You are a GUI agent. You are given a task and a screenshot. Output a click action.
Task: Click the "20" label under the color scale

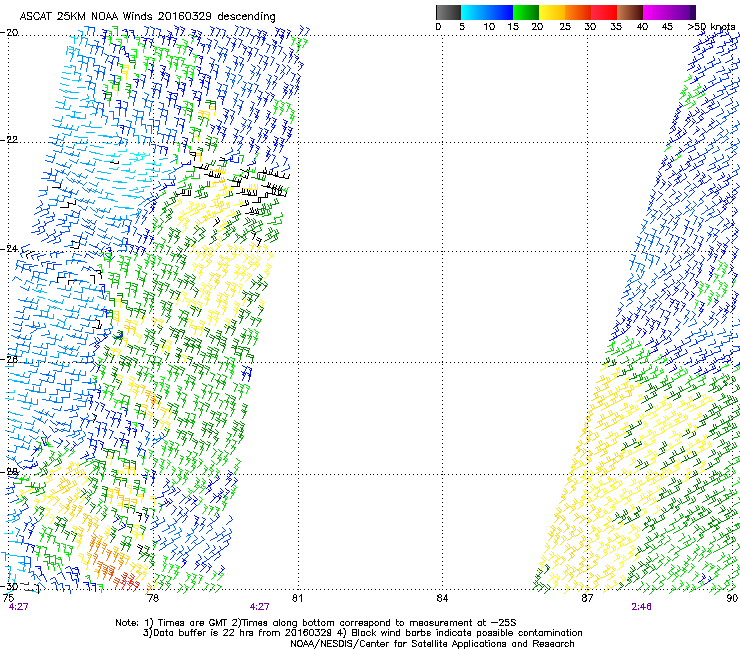(x=537, y=26)
